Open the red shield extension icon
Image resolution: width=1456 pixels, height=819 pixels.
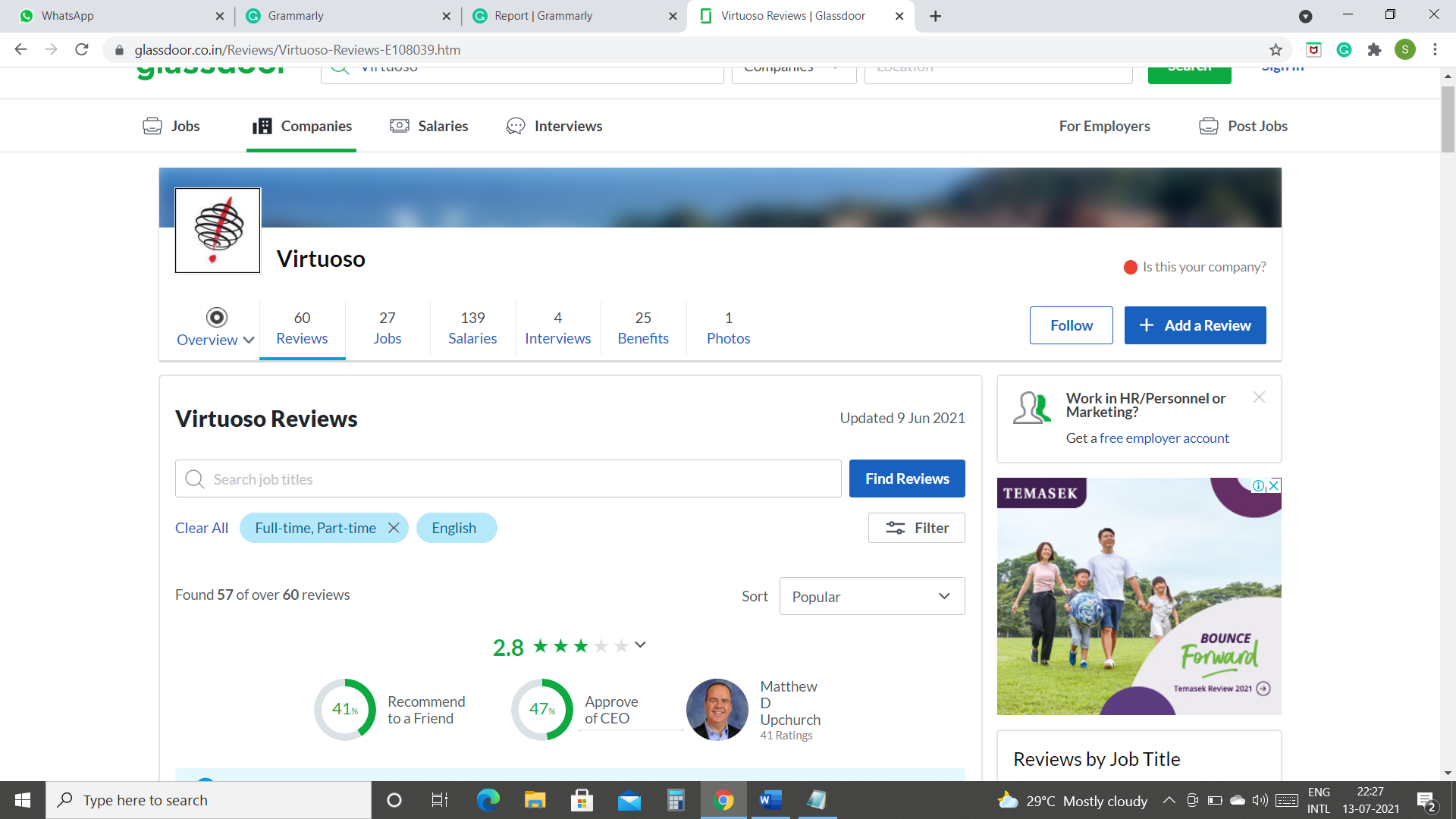tap(1313, 49)
